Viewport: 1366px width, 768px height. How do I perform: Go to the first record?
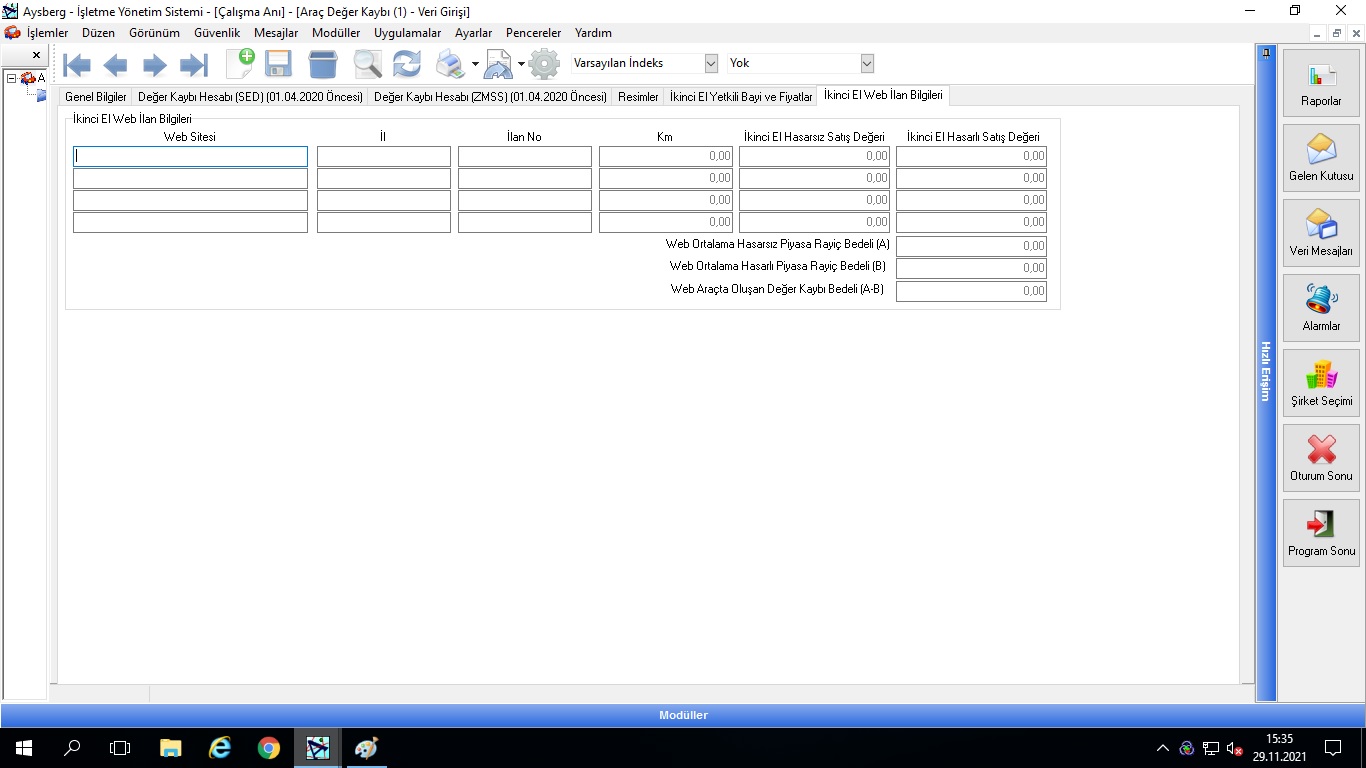click(77, 65)
